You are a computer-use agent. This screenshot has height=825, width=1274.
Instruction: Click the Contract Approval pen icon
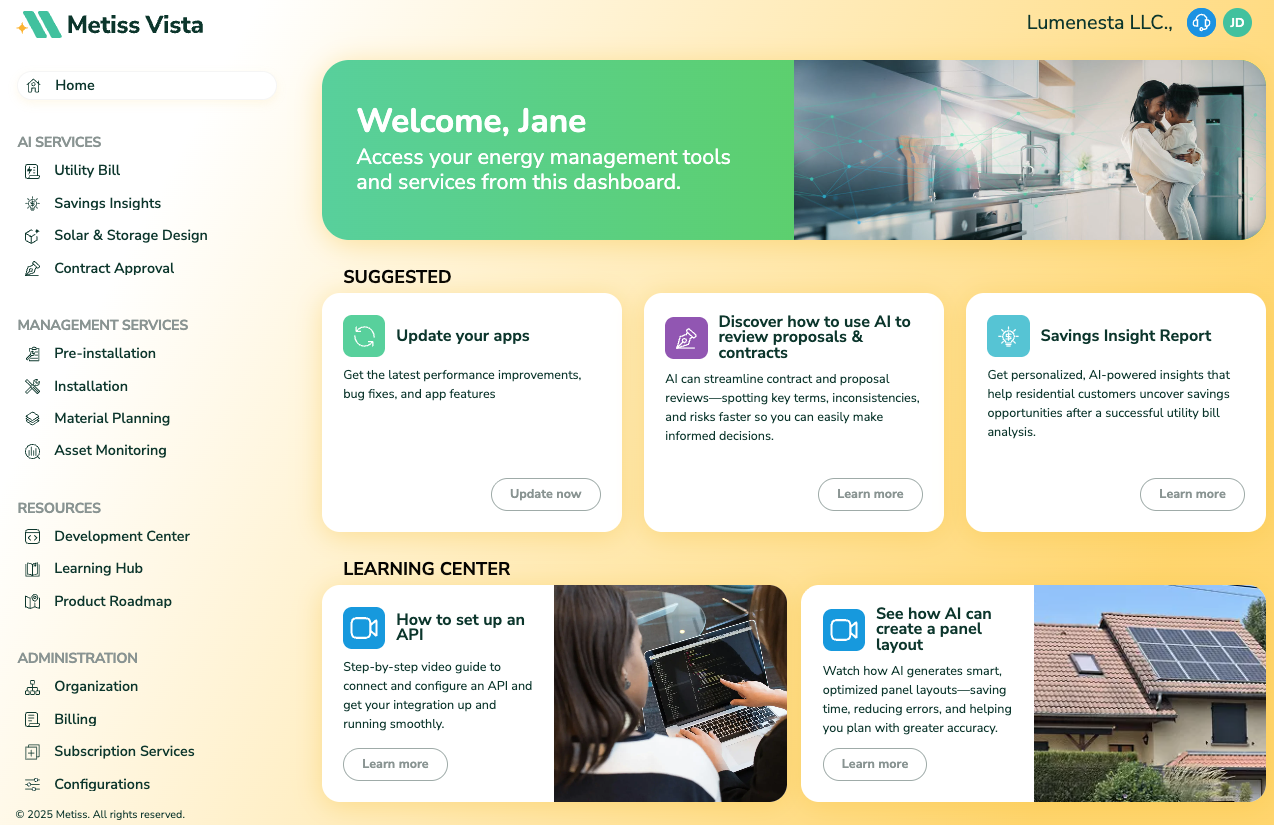click(x=33, y=269)
